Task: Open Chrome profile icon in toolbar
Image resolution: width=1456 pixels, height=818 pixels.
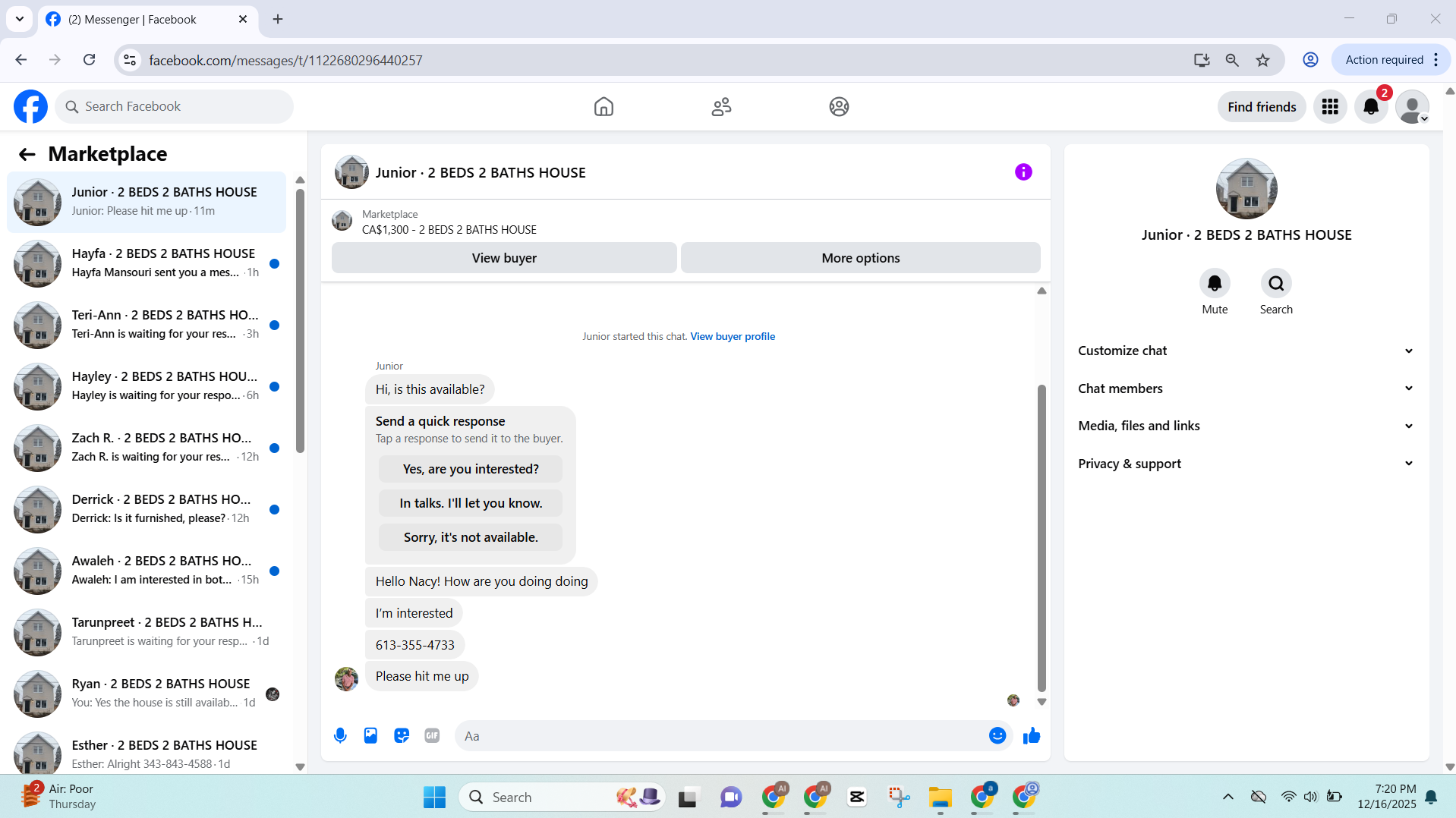Action: (1310, 60)
